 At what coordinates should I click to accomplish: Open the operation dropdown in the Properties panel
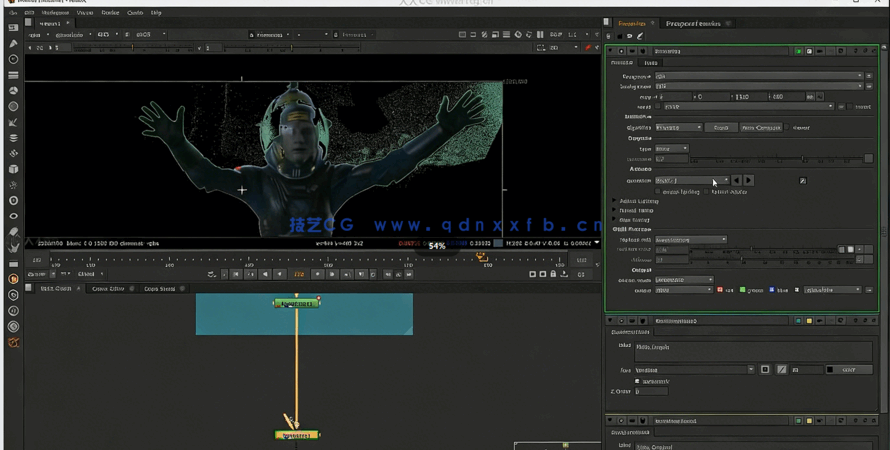pyautogui.click(x=692, y=181)
